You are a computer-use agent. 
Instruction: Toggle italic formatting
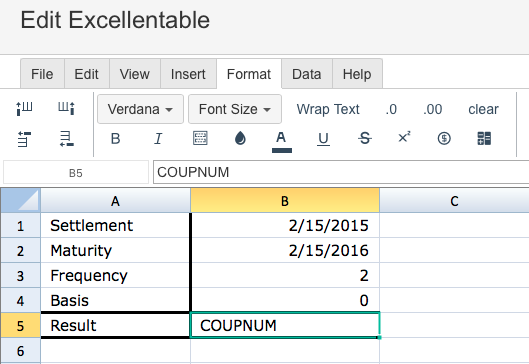pyautogui.click(x=158, y=139)
